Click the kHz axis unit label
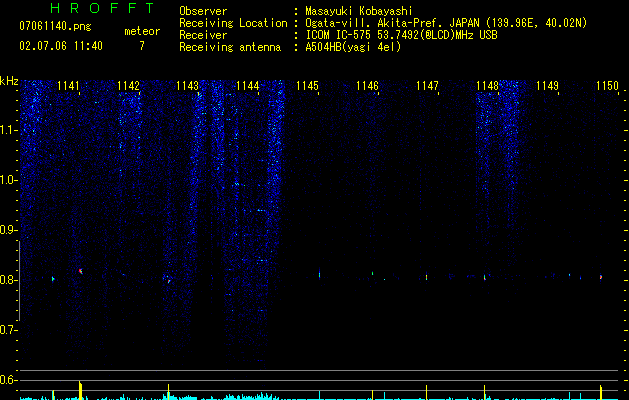The image size is (629, 400). click(9, 81)
